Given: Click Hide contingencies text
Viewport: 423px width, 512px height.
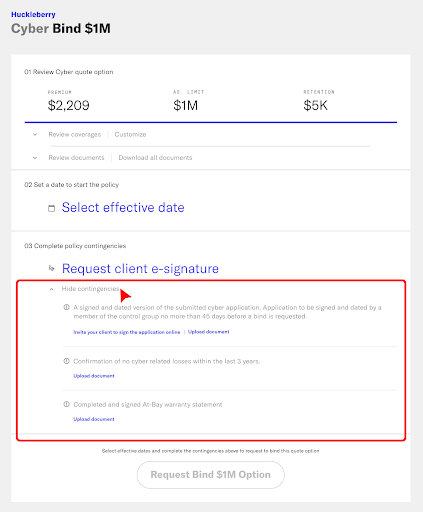Looking at the screenshot, I should pos(90,289).
